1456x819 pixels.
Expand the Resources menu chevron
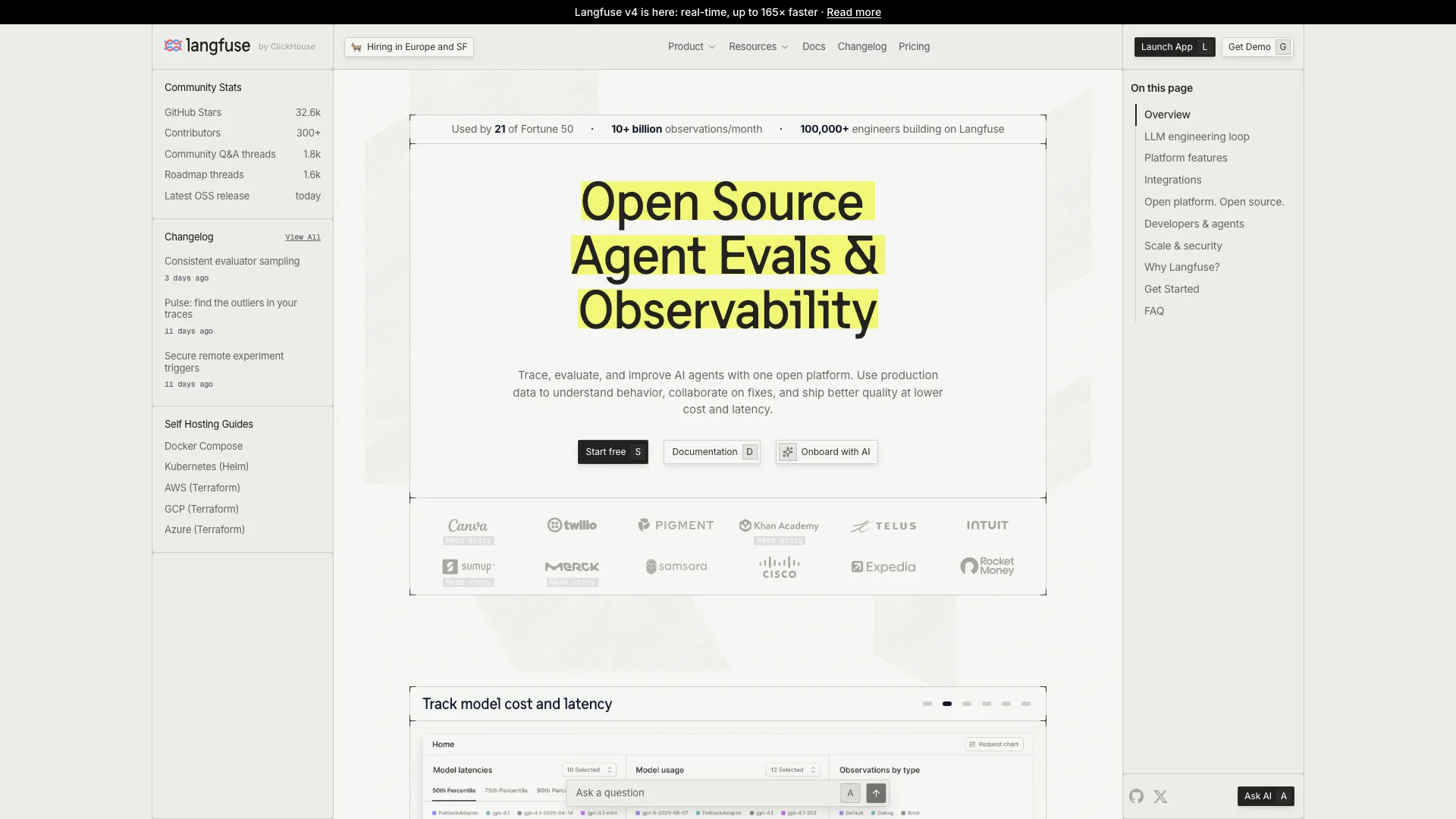785,47
